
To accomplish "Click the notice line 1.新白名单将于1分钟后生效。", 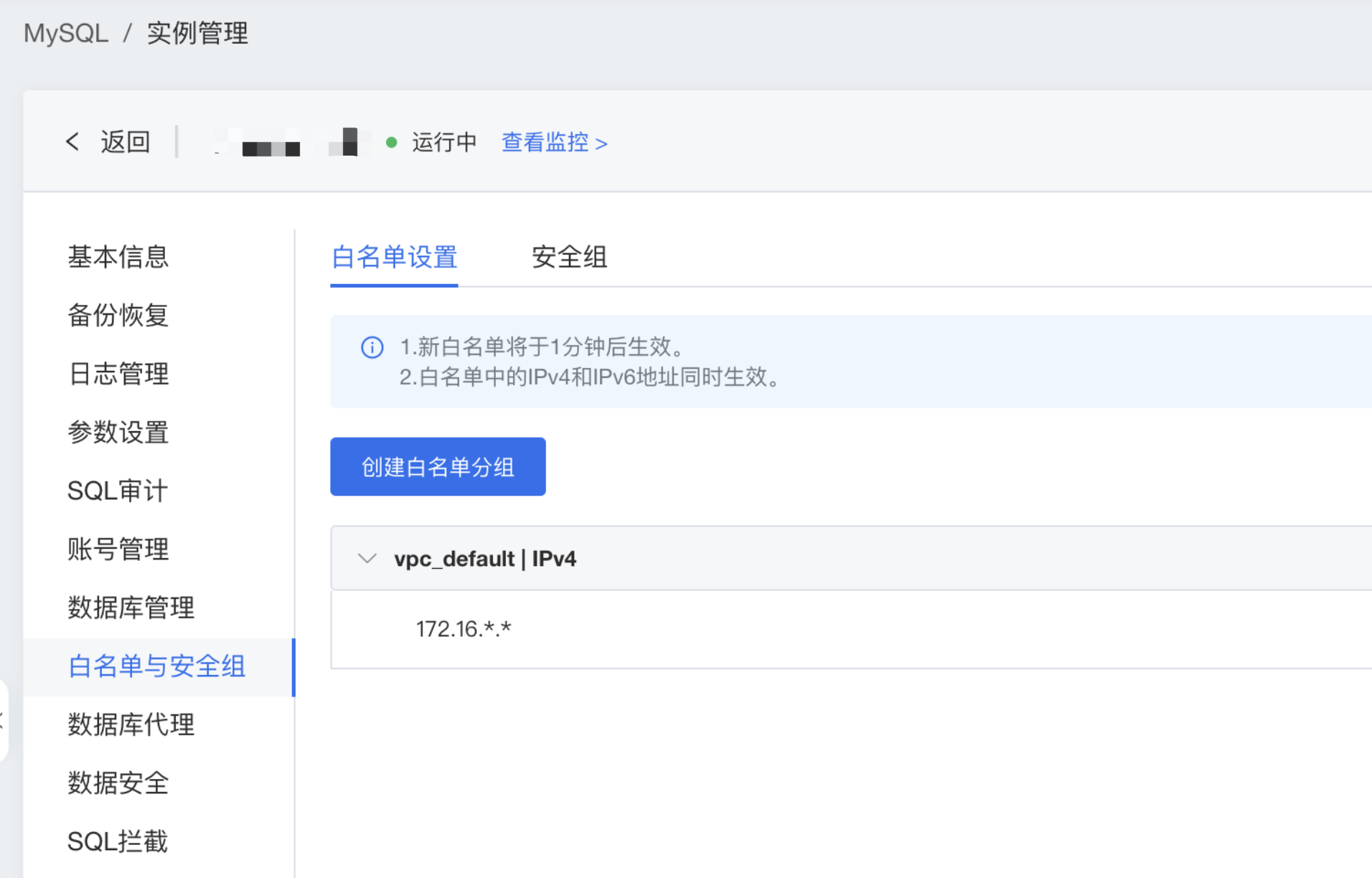I will [542, 347].
